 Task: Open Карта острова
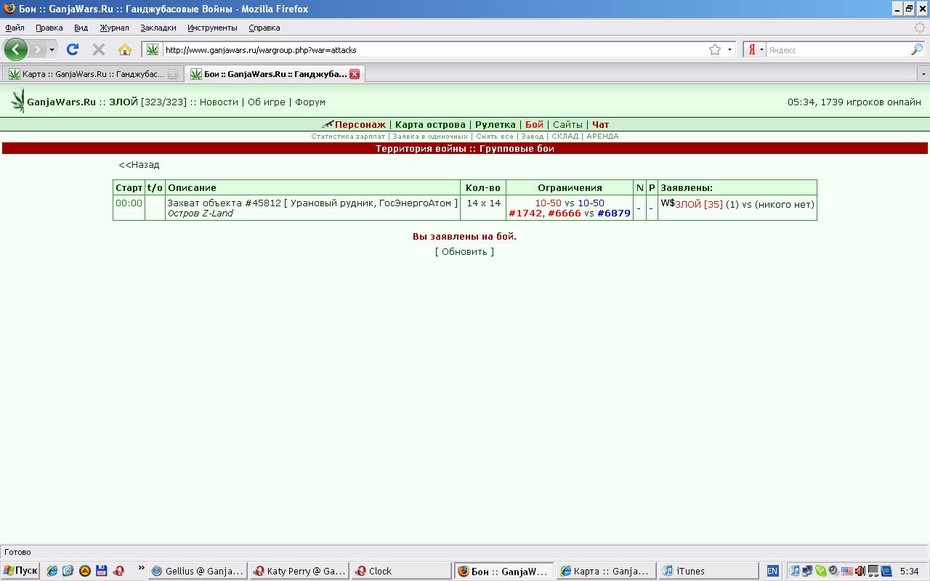click(430, 124)
